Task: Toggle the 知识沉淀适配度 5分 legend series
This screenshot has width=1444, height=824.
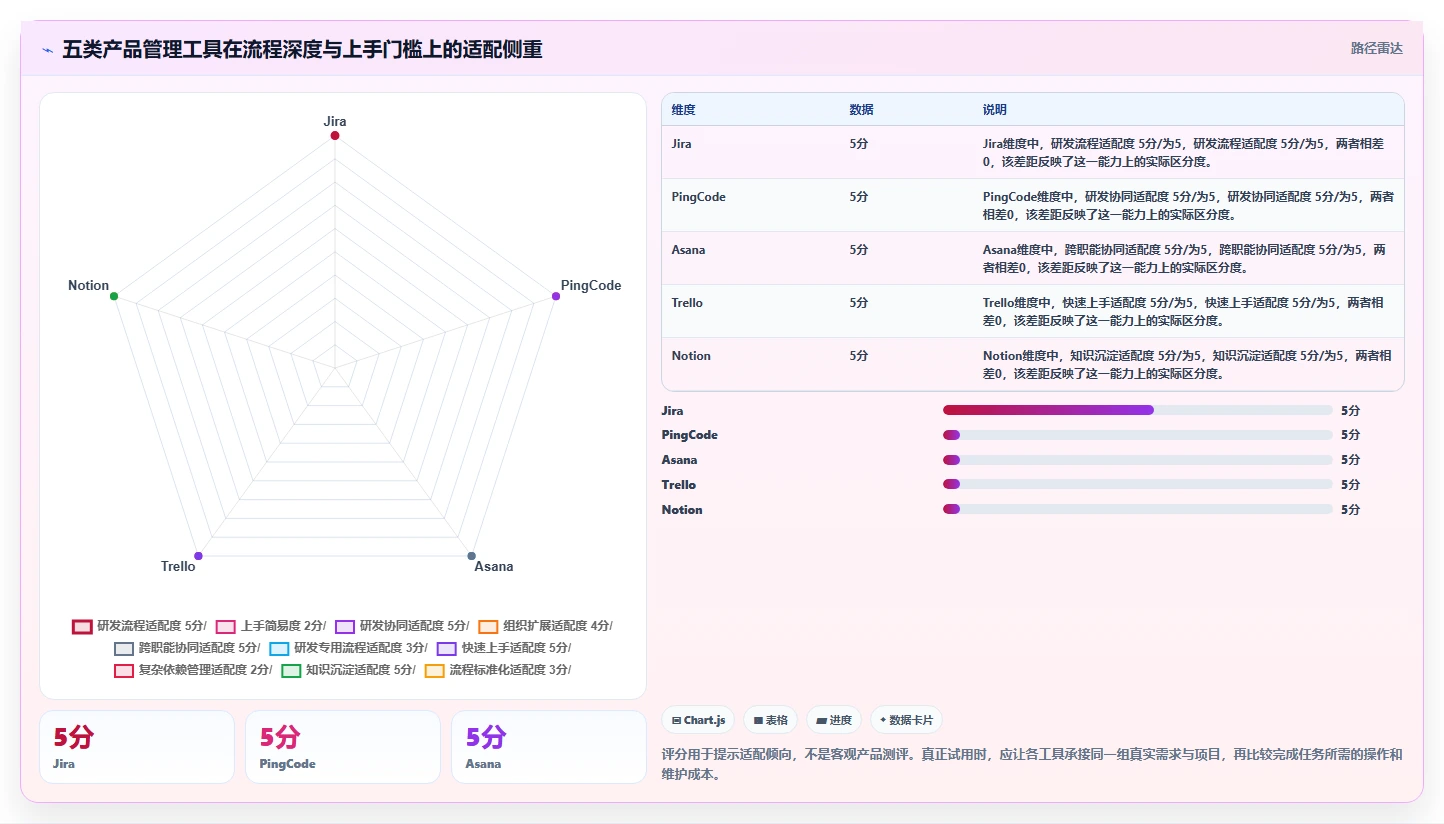Action: coord(348,670)
